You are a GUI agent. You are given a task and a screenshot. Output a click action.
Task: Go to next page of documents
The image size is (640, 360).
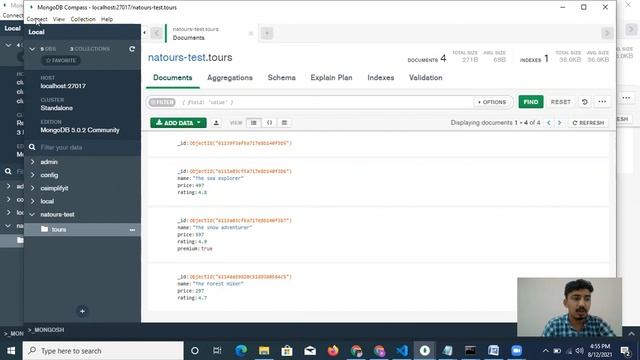[x=560, y=123]
